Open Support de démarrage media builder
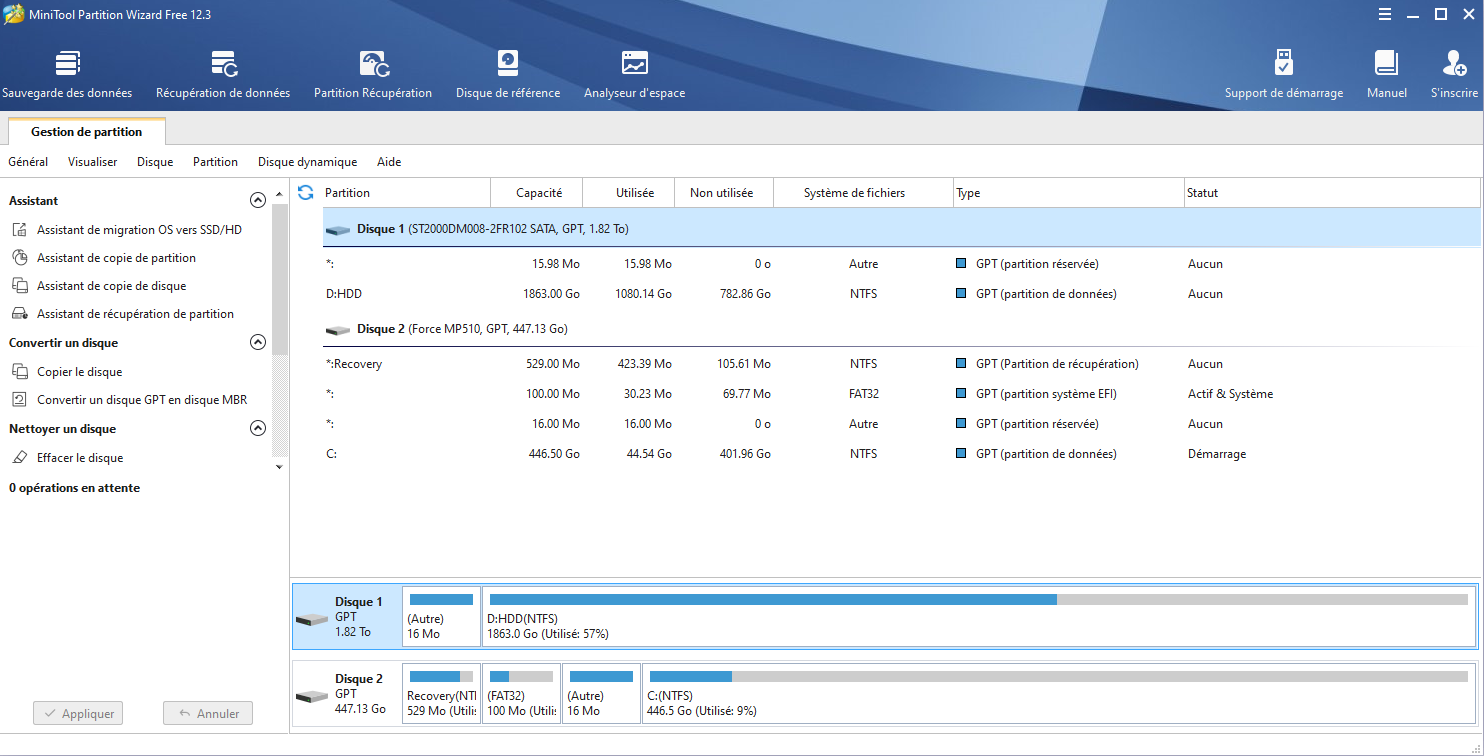1484x756 pixels. (1284, 75)
